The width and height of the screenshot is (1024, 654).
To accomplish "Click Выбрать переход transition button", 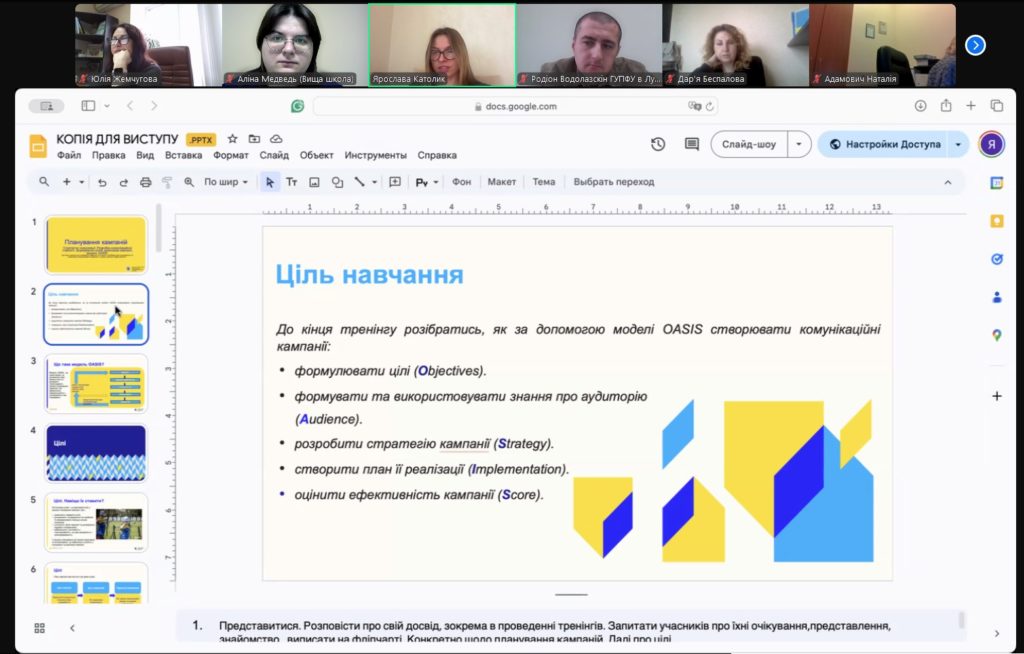I will 614,182.
